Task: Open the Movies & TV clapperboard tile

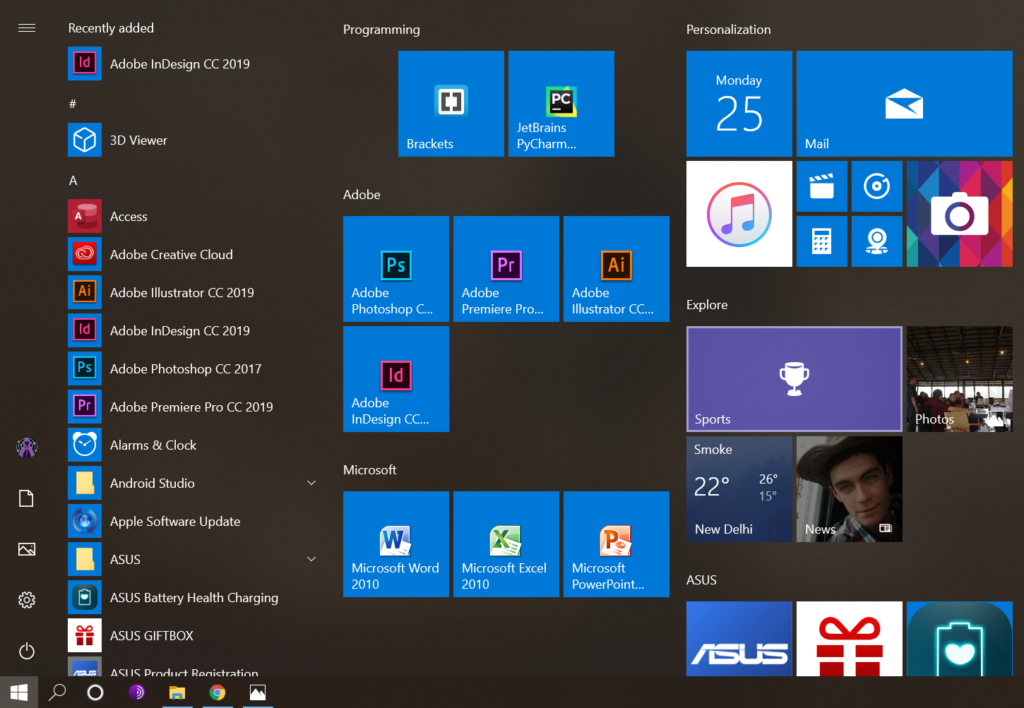Action: pos(822,186)
